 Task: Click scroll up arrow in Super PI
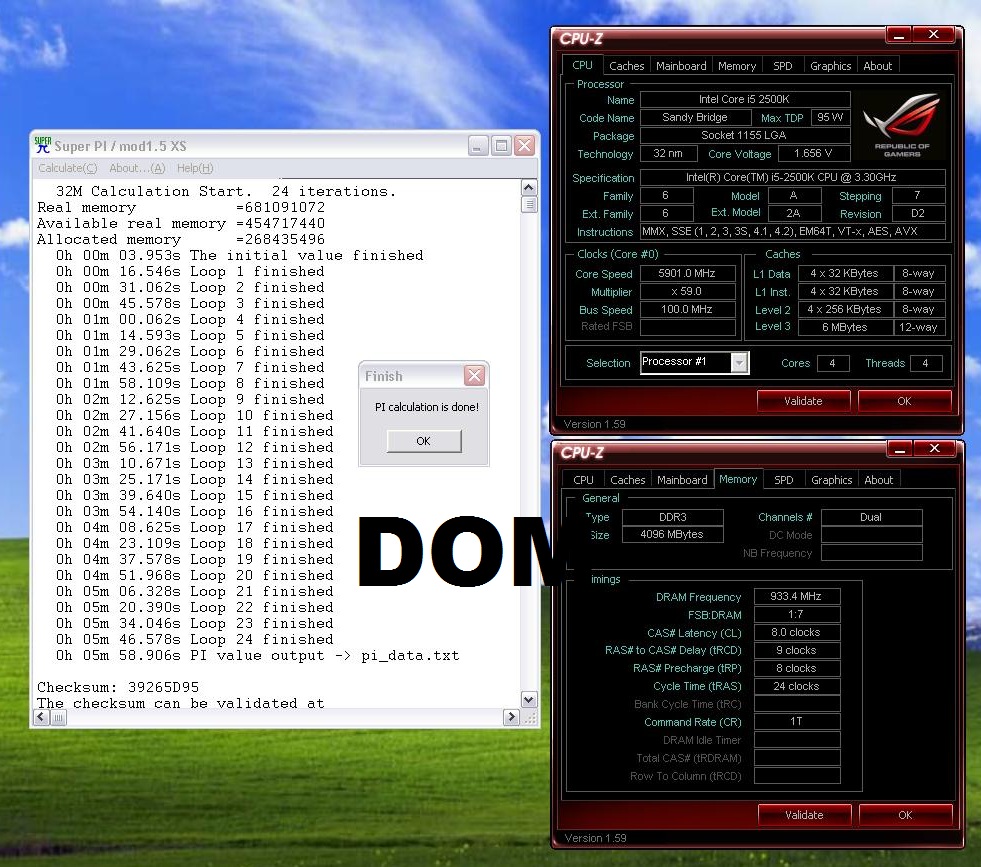[x=529, y=188]
